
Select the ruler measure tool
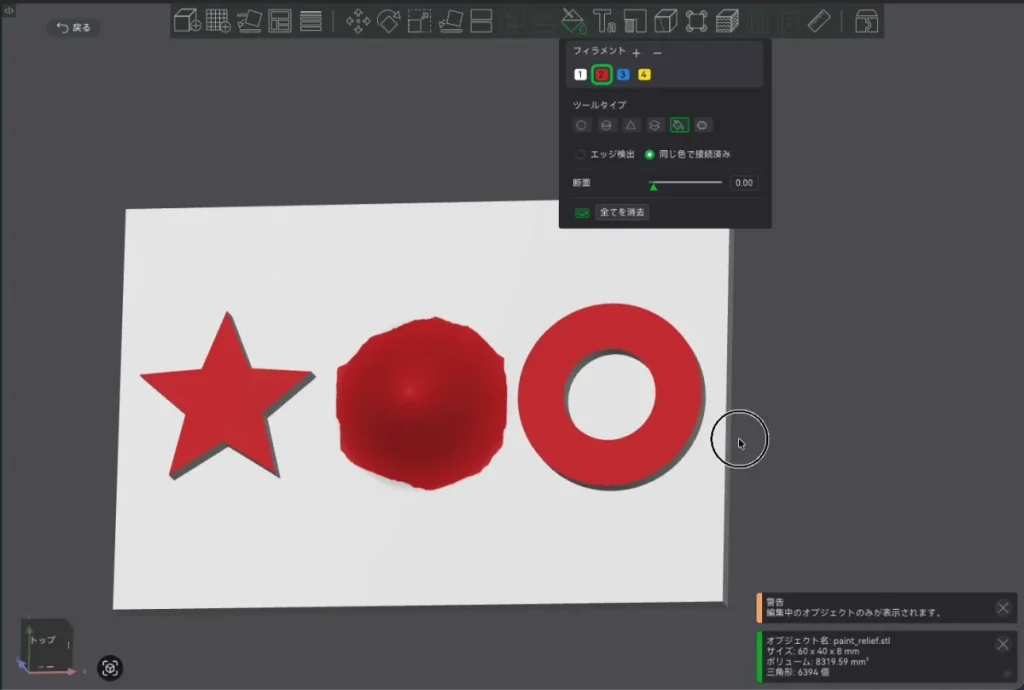coord(819,21)
